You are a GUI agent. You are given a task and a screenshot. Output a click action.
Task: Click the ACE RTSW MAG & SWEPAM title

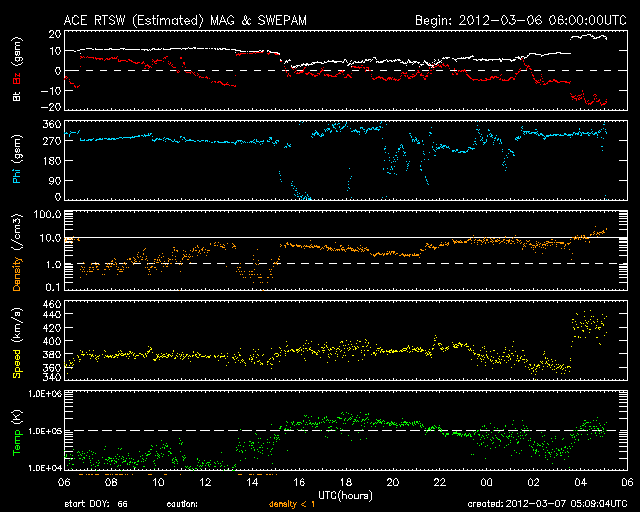point(185,20)
